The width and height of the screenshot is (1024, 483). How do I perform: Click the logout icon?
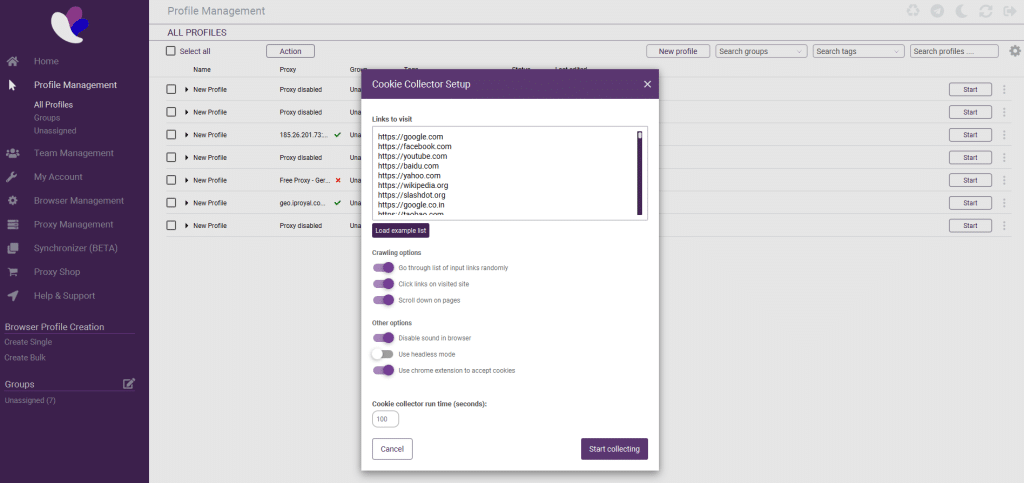pos(1008,11)
